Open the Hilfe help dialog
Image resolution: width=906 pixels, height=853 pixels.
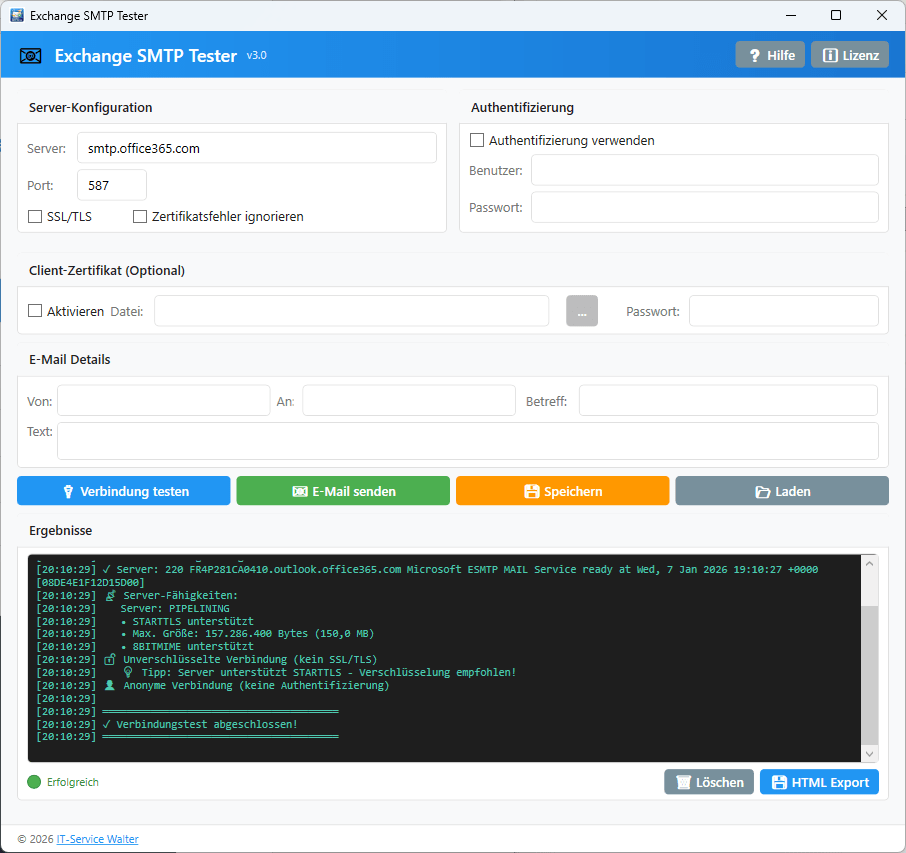pyautogui.click(x=769, y=54)
